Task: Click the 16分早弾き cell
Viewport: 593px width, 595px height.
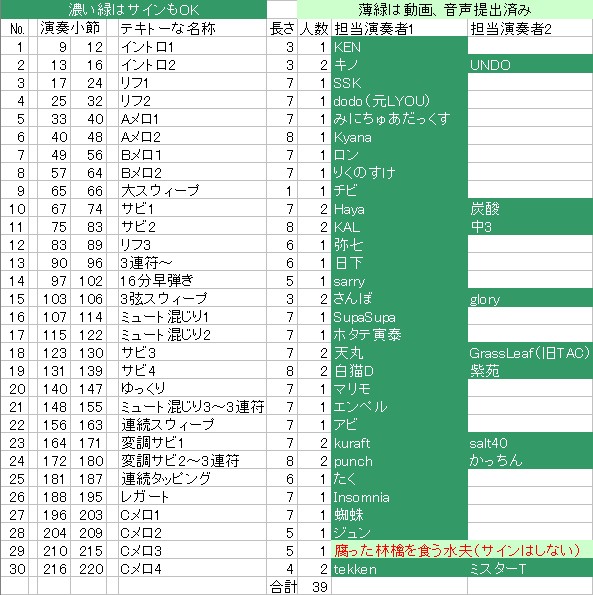Action: [192, 281]
